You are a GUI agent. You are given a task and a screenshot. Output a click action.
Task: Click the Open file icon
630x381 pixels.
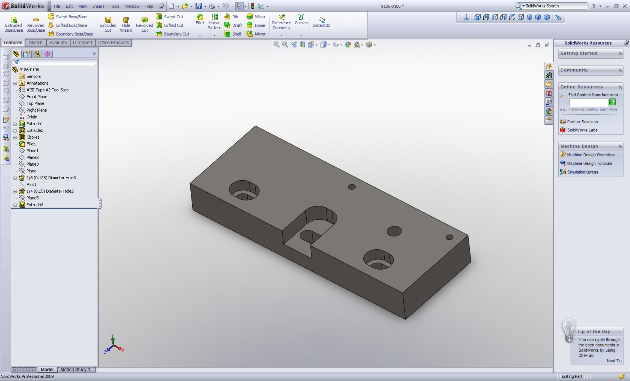coord(184,6)
